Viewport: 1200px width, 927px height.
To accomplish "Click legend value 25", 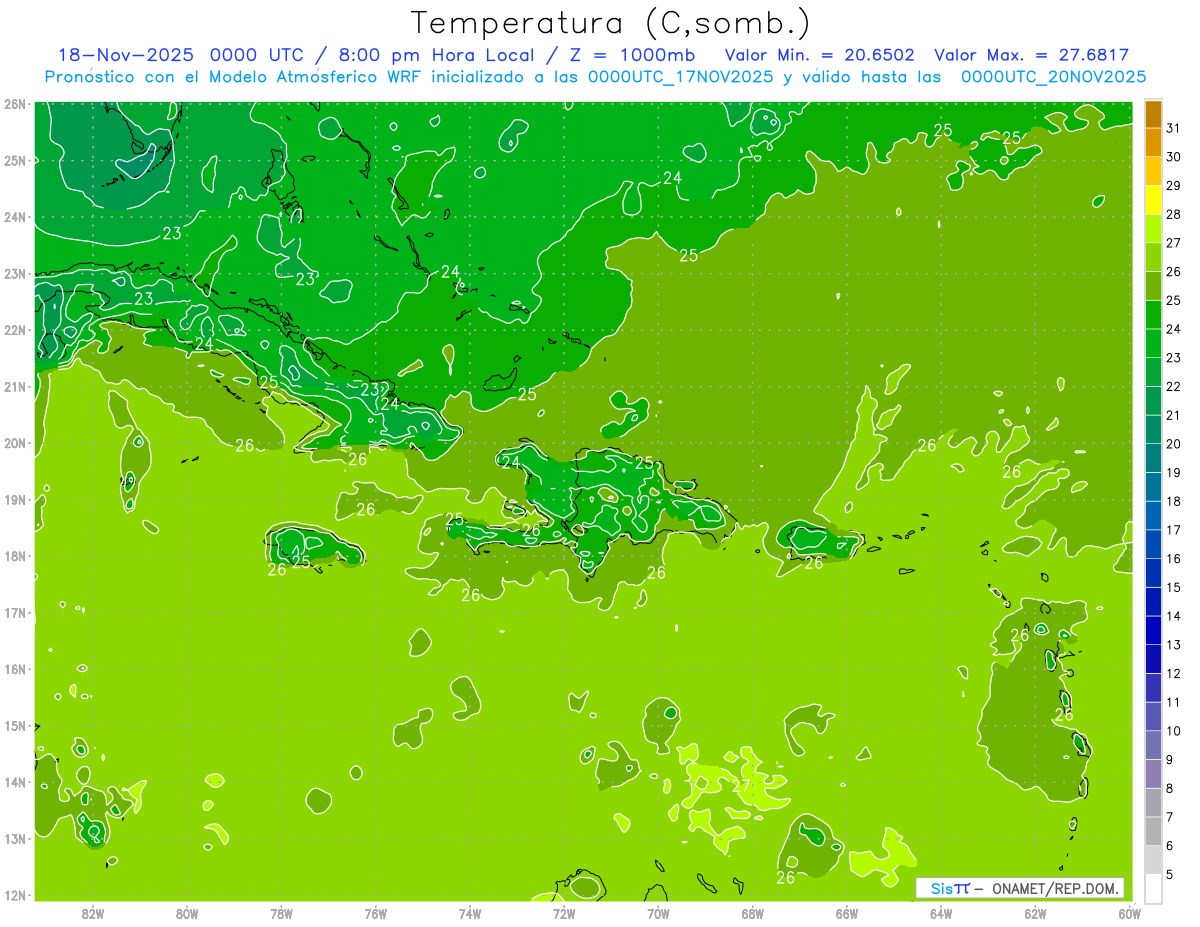I will [x=1173, y=301].
